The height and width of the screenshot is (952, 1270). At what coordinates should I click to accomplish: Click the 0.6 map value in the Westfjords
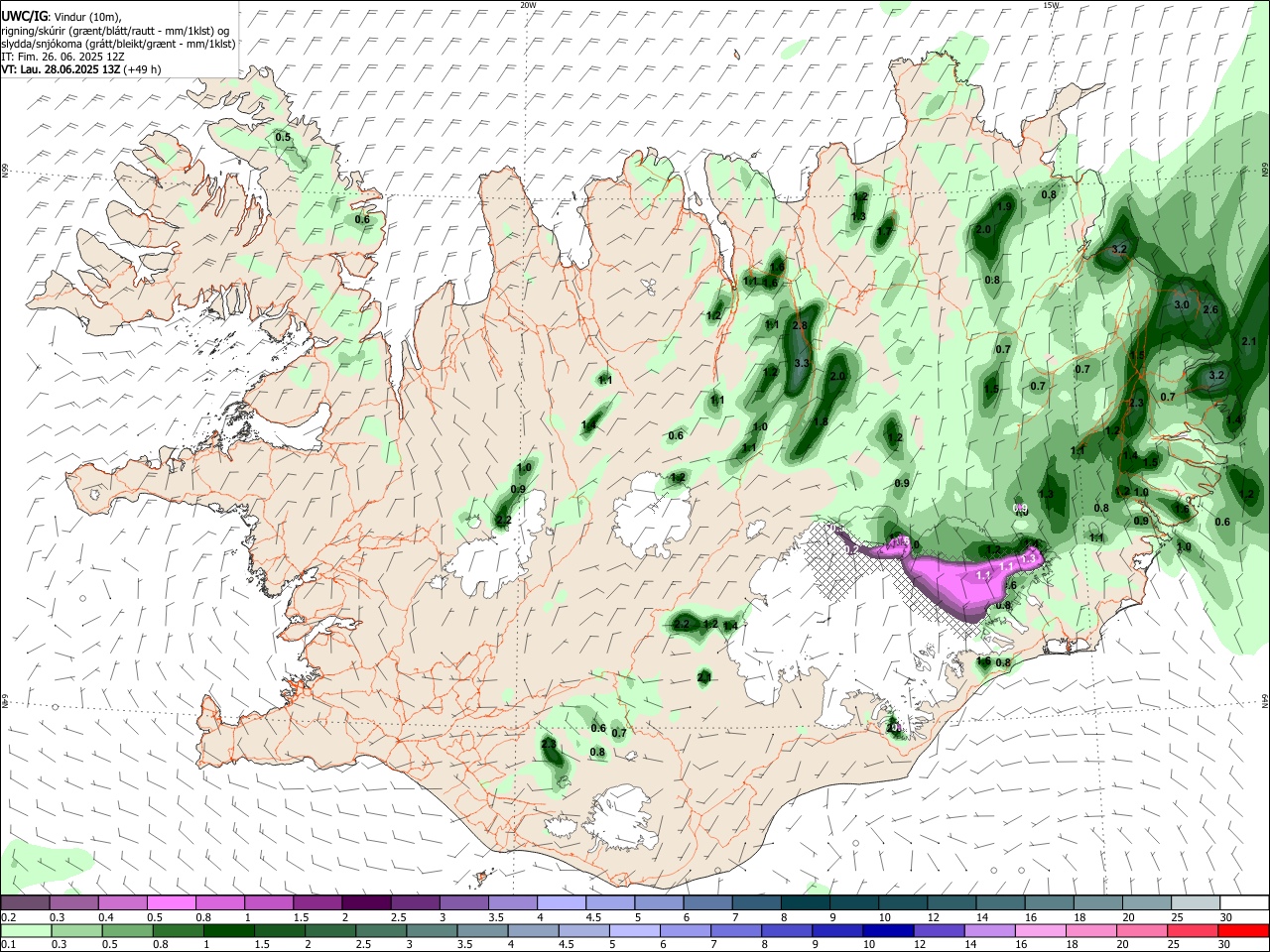pyautogui.click(x=362, y=220)
